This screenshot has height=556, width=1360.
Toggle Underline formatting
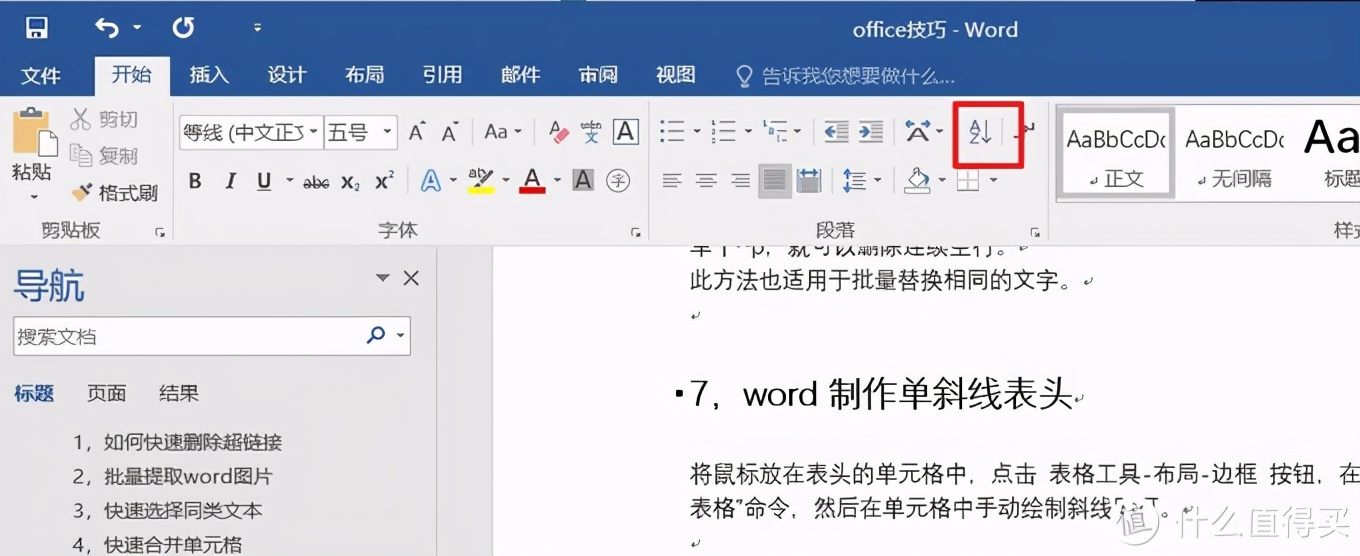[264, 181]
